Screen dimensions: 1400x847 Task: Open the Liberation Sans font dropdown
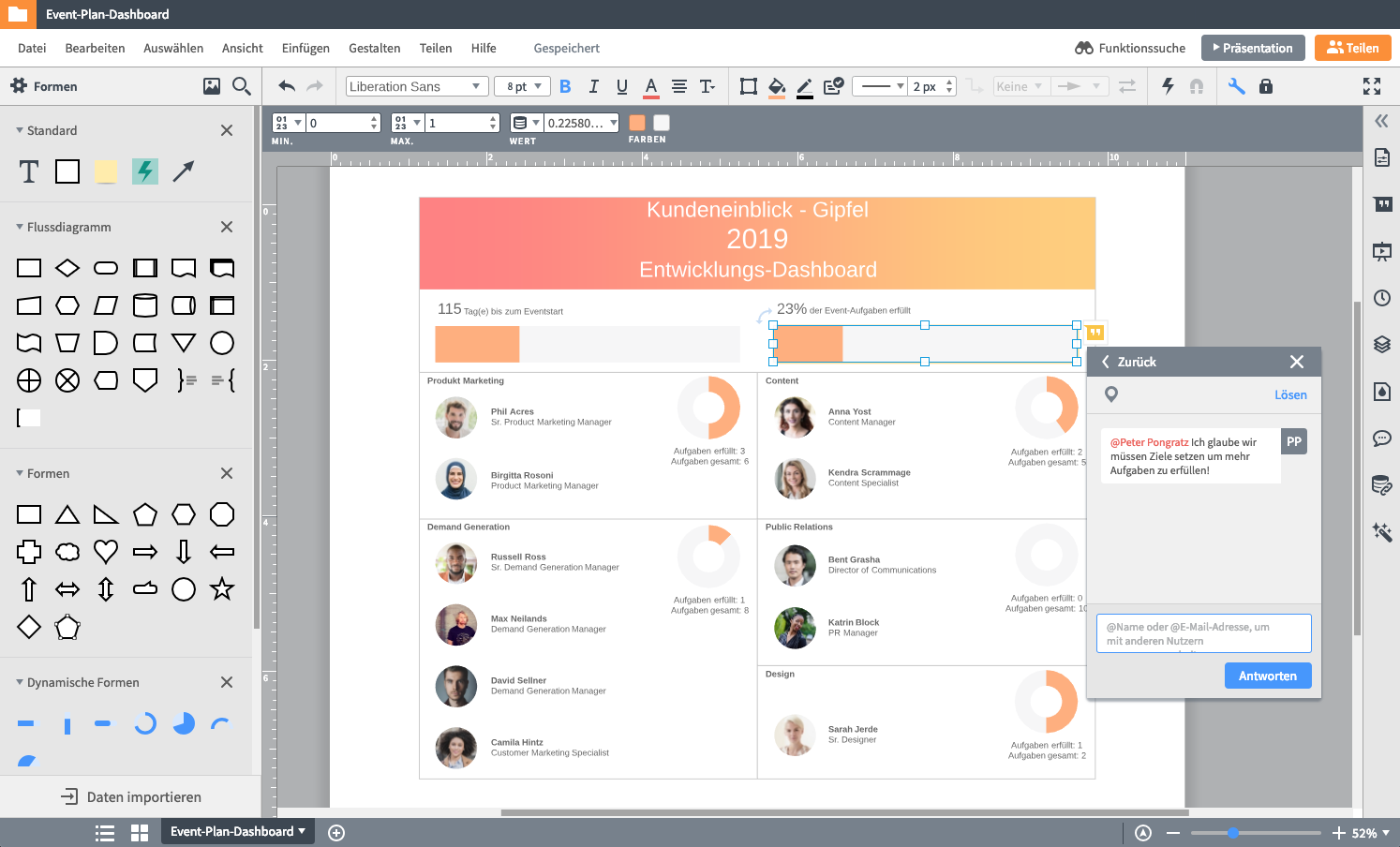416,86
